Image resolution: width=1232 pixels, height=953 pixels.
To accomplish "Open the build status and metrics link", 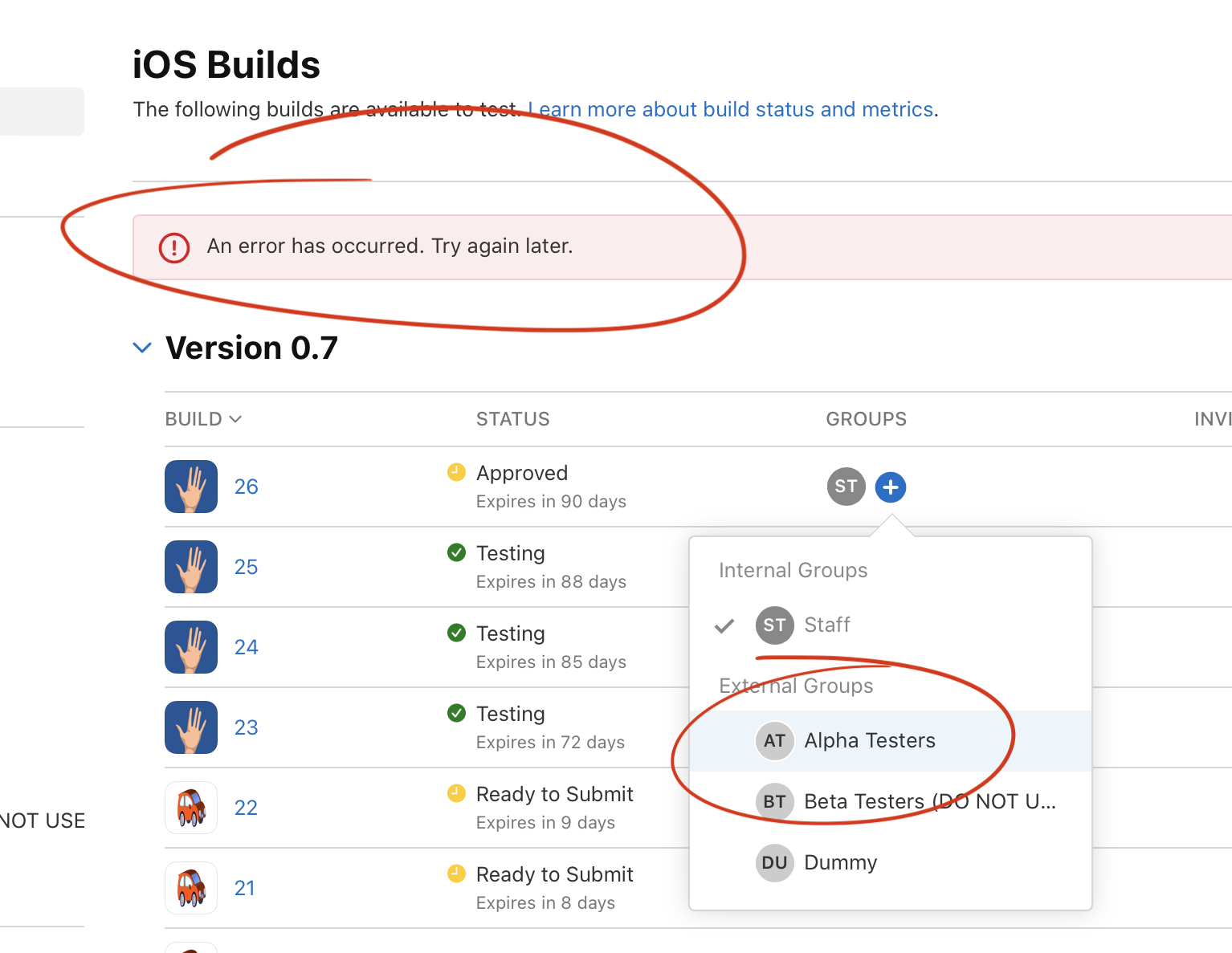I will coord(732,109).
